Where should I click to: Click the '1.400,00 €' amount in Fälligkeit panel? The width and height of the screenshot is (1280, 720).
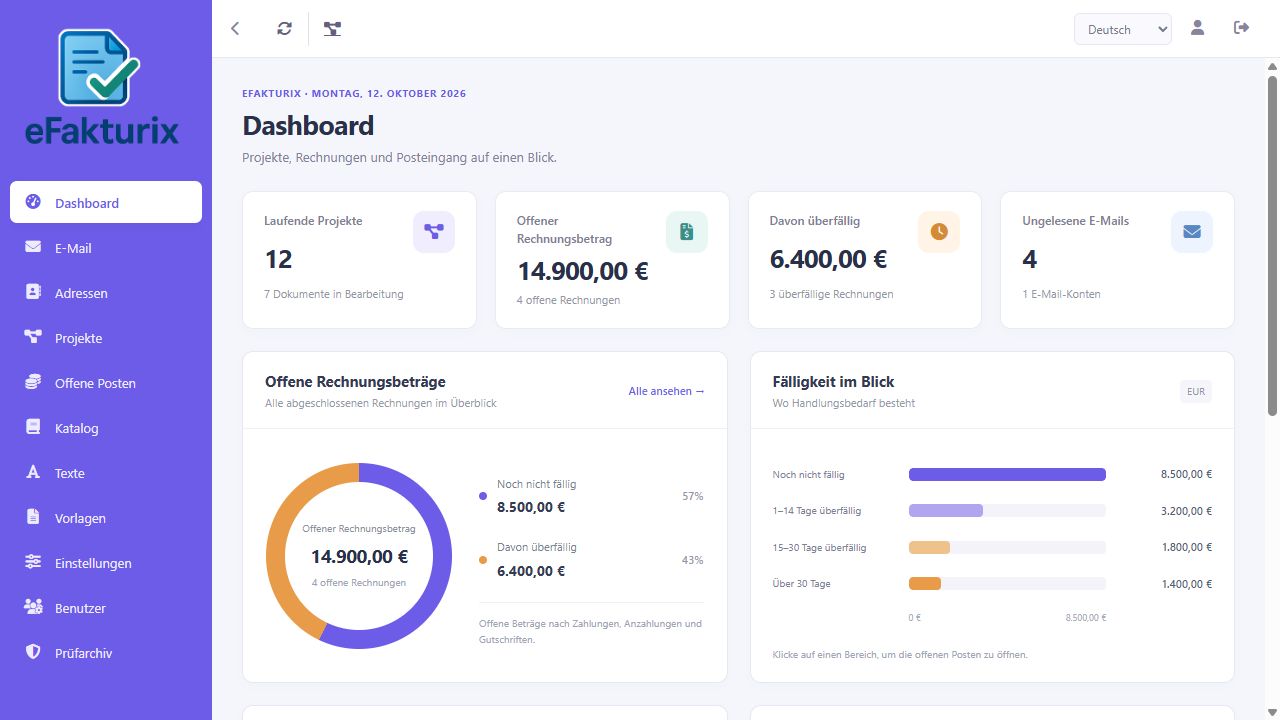click(x=1187, y=584)
